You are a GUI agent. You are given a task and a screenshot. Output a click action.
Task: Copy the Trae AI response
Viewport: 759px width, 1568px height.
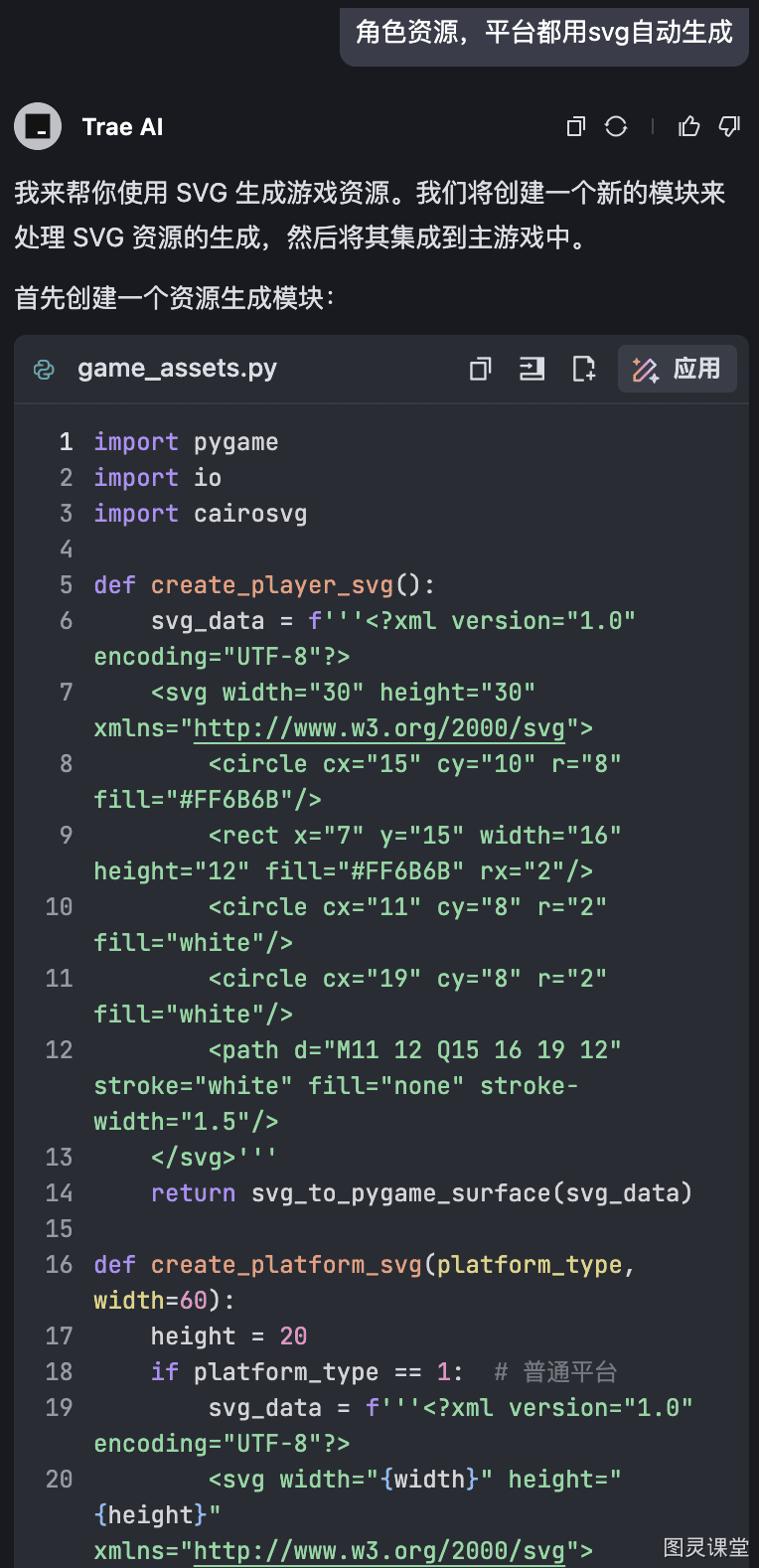point(576,126)
